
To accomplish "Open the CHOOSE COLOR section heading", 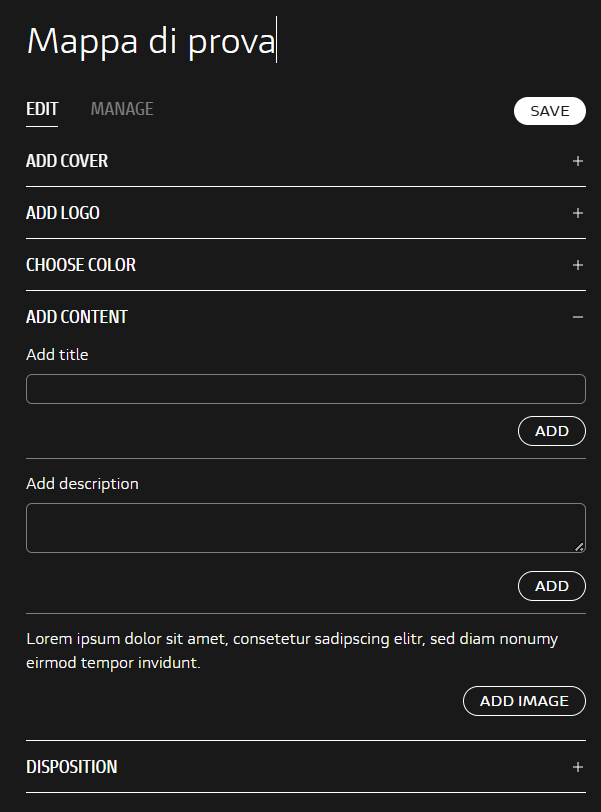I will pyautogui.click(x=81, y=265).
